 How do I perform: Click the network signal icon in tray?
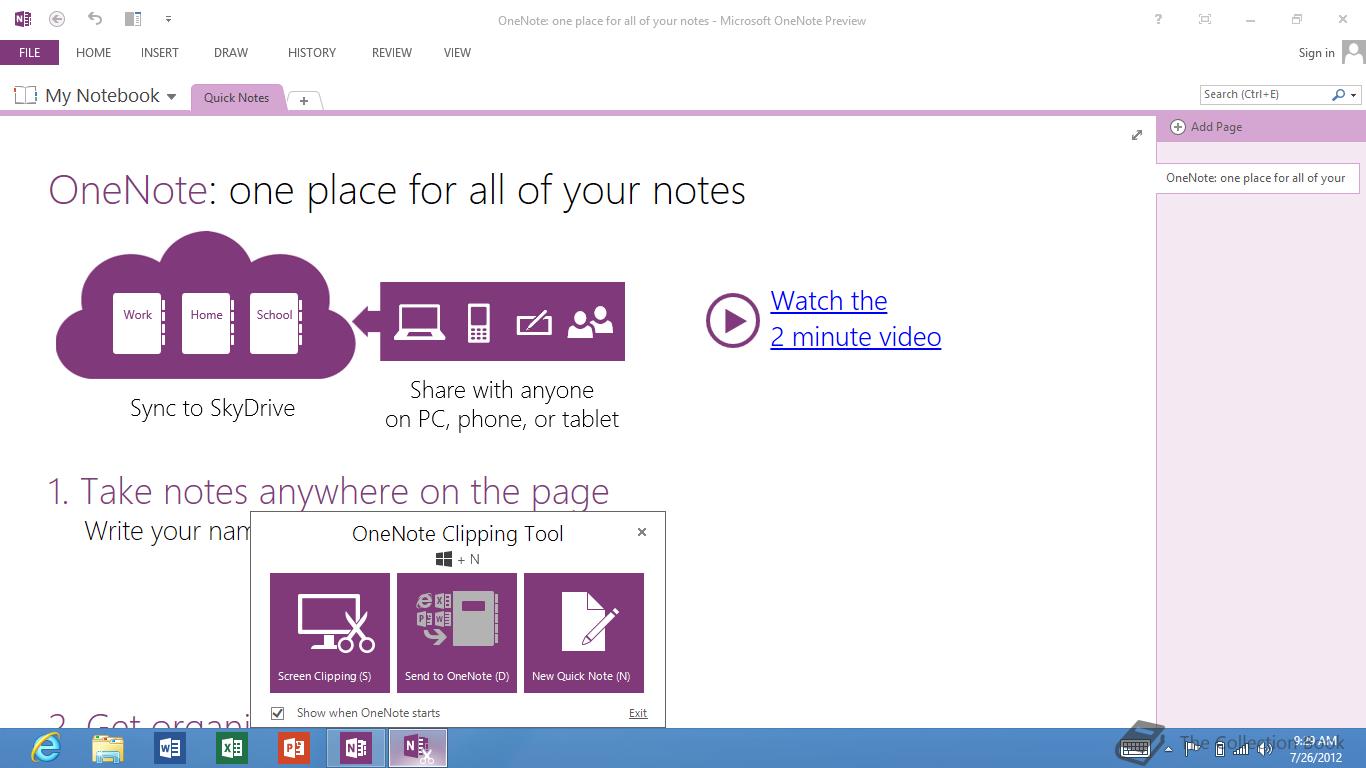click(x=1241, y=749)
